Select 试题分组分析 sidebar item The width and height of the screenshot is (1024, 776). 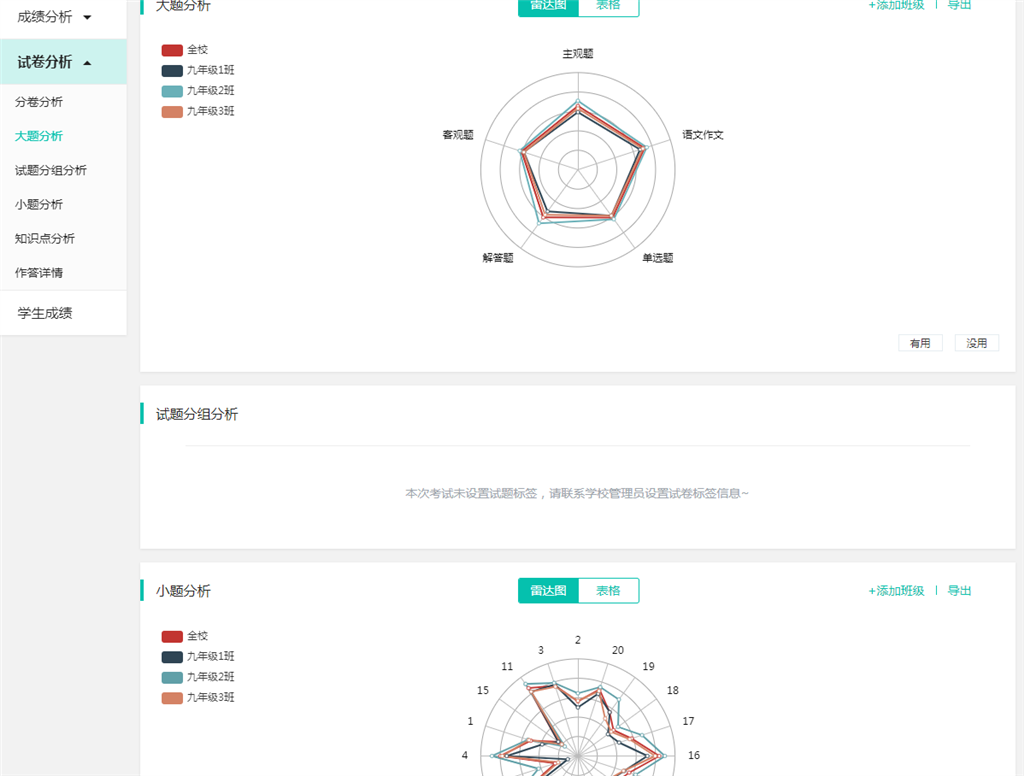pyautogui.click(x=50, y=170)
